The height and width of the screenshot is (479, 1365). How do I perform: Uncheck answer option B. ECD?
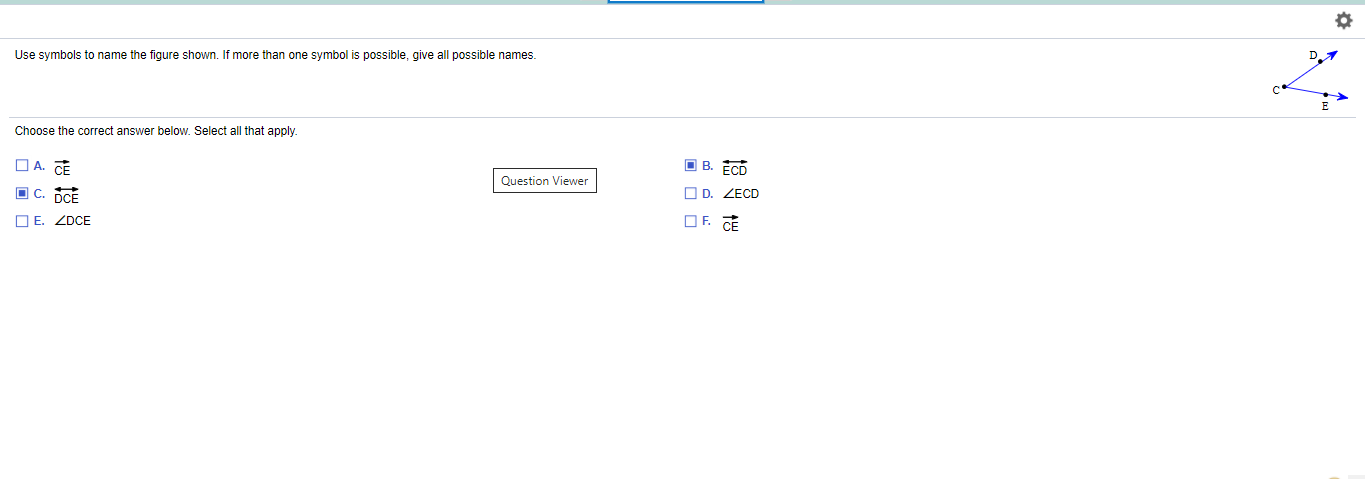coord(691,165)
